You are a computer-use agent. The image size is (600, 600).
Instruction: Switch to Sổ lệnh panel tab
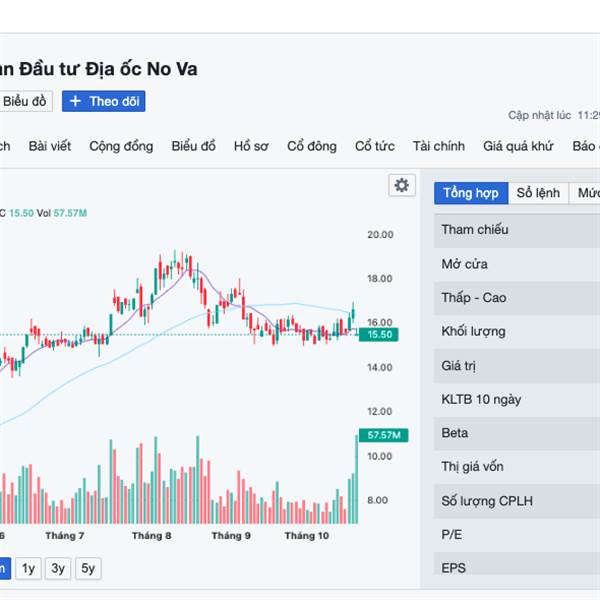[538, 193]
